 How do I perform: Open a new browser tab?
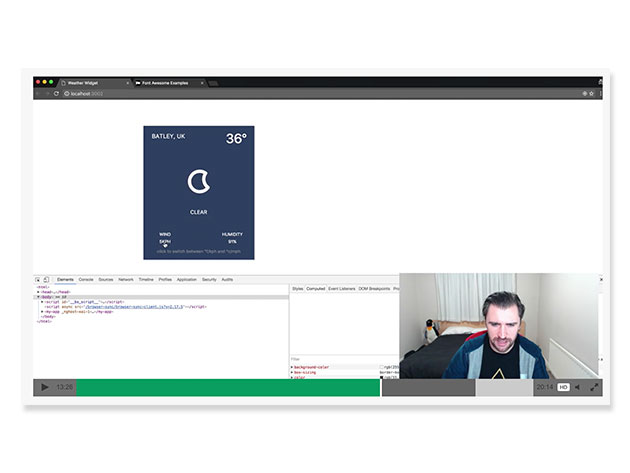pos(213,83)
